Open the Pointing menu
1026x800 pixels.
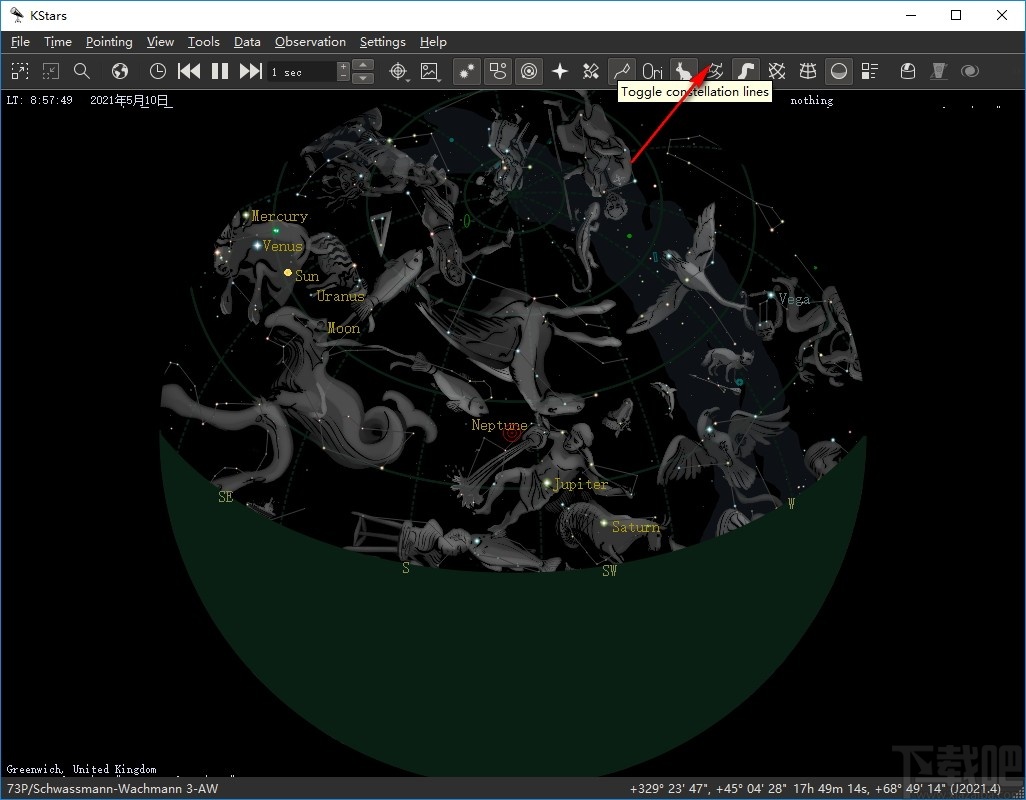click(x=109, y=42)
